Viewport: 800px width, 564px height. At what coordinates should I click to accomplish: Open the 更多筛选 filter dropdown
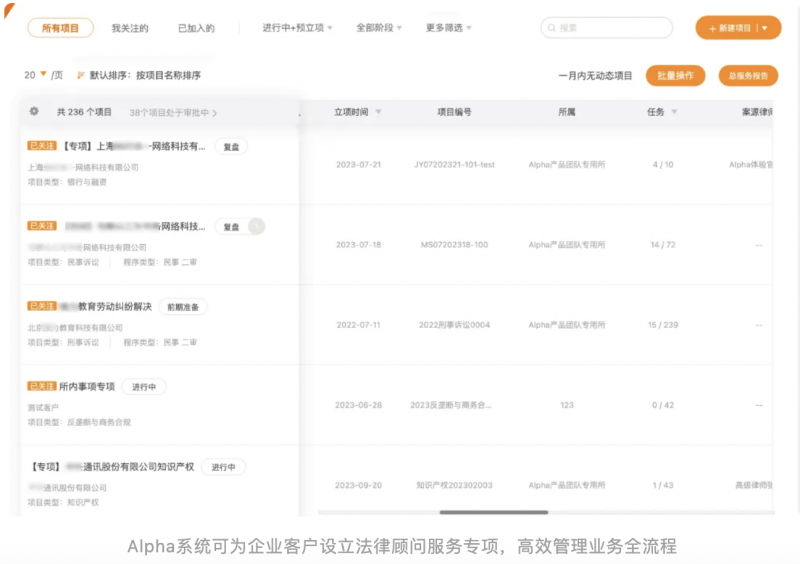point(448,28)
